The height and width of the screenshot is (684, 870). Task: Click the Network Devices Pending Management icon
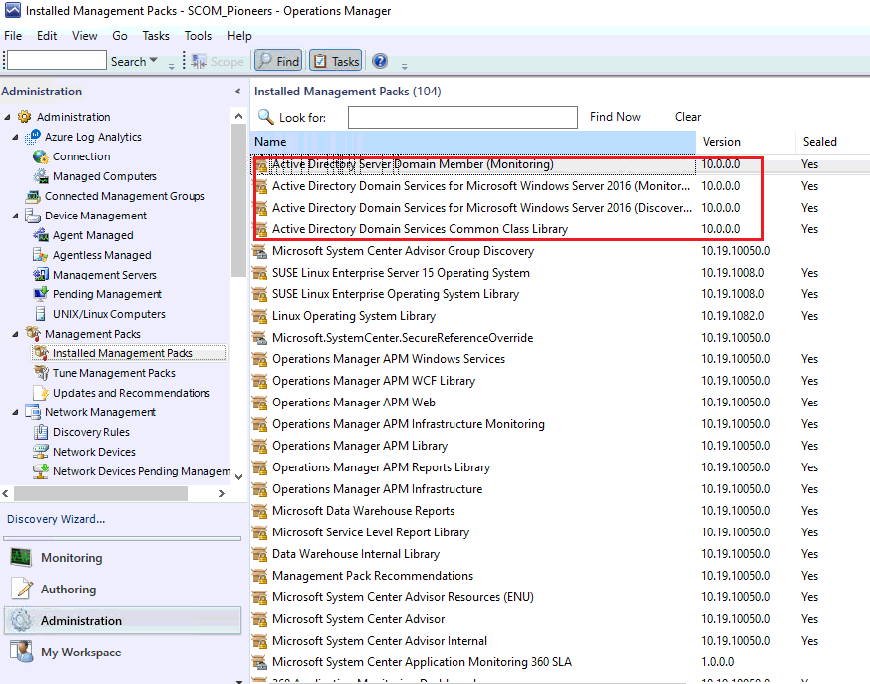coord(41,471)
